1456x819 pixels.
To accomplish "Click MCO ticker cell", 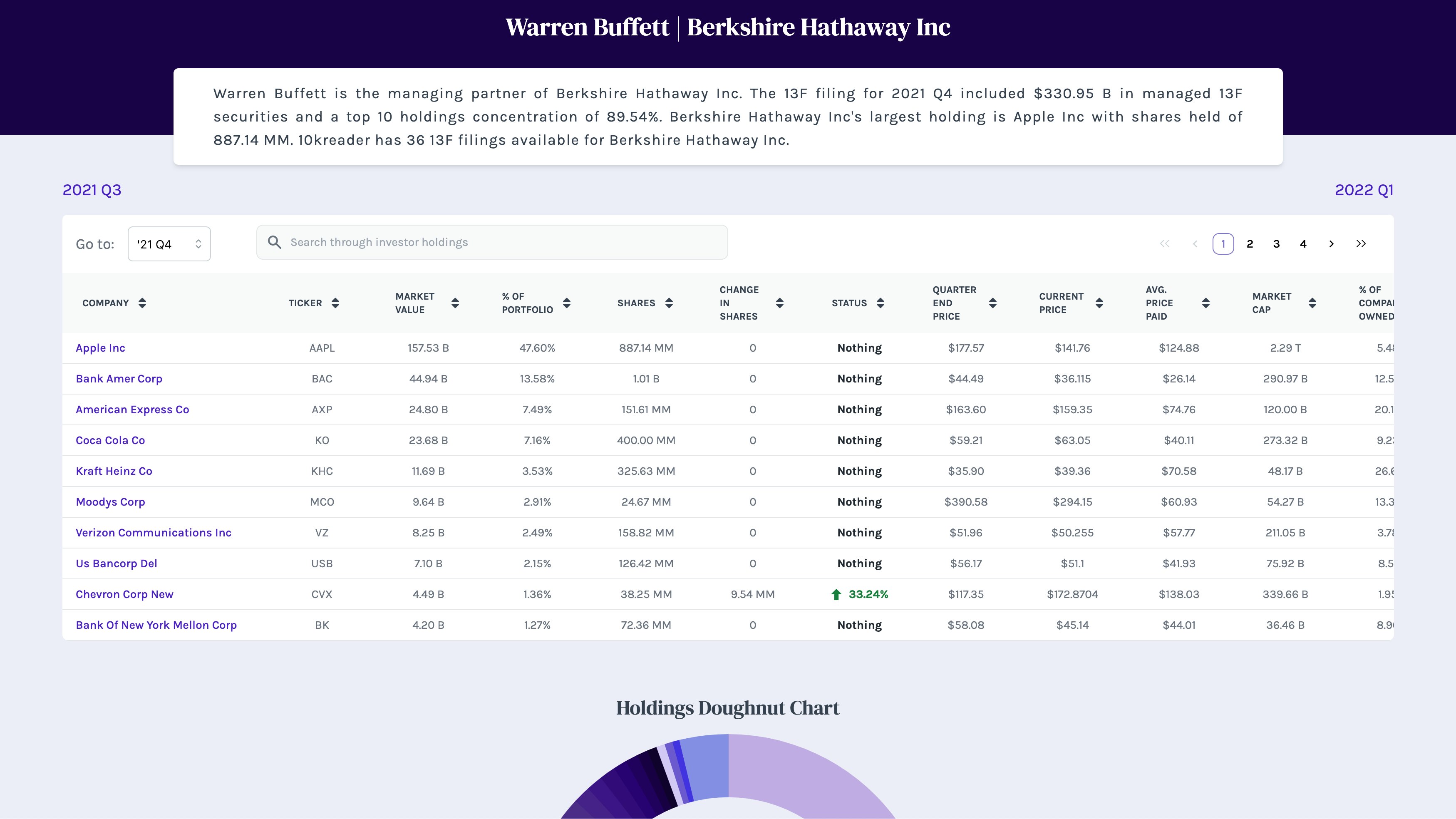I will click(322, 502).
